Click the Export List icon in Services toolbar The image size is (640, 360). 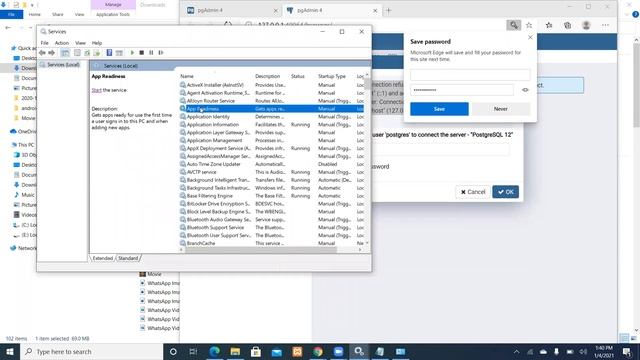(x=97, y=53)
